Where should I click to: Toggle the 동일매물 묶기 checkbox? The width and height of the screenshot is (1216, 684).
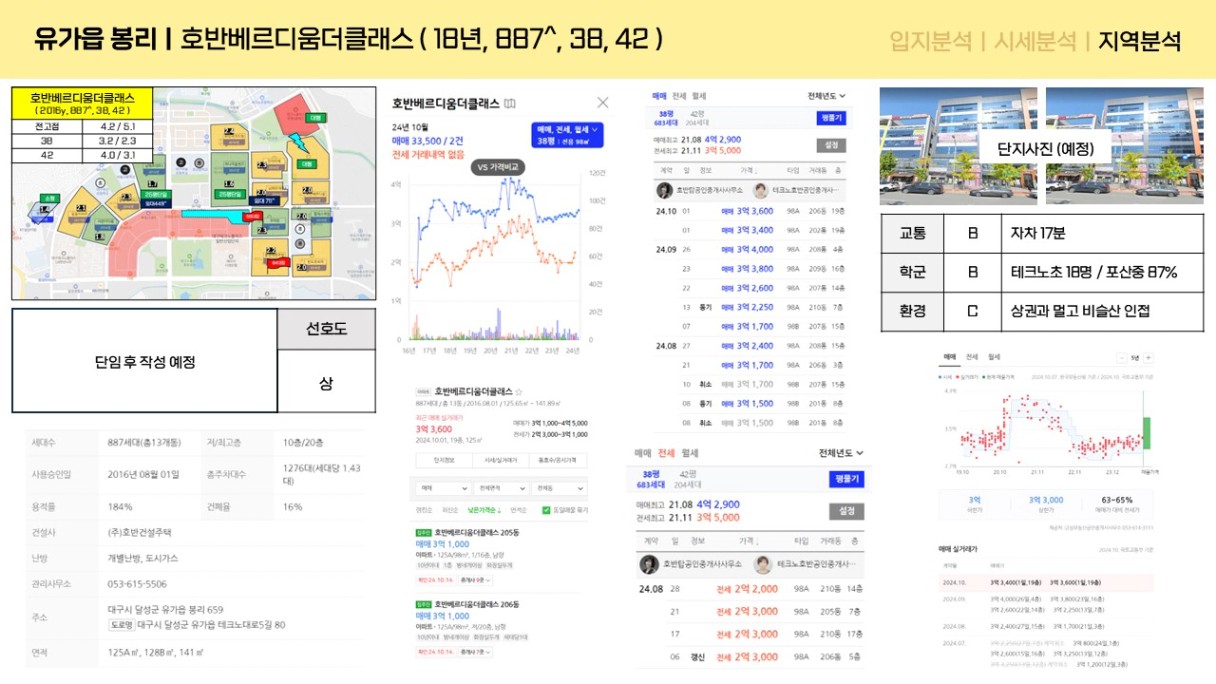(x=545, y=510)
